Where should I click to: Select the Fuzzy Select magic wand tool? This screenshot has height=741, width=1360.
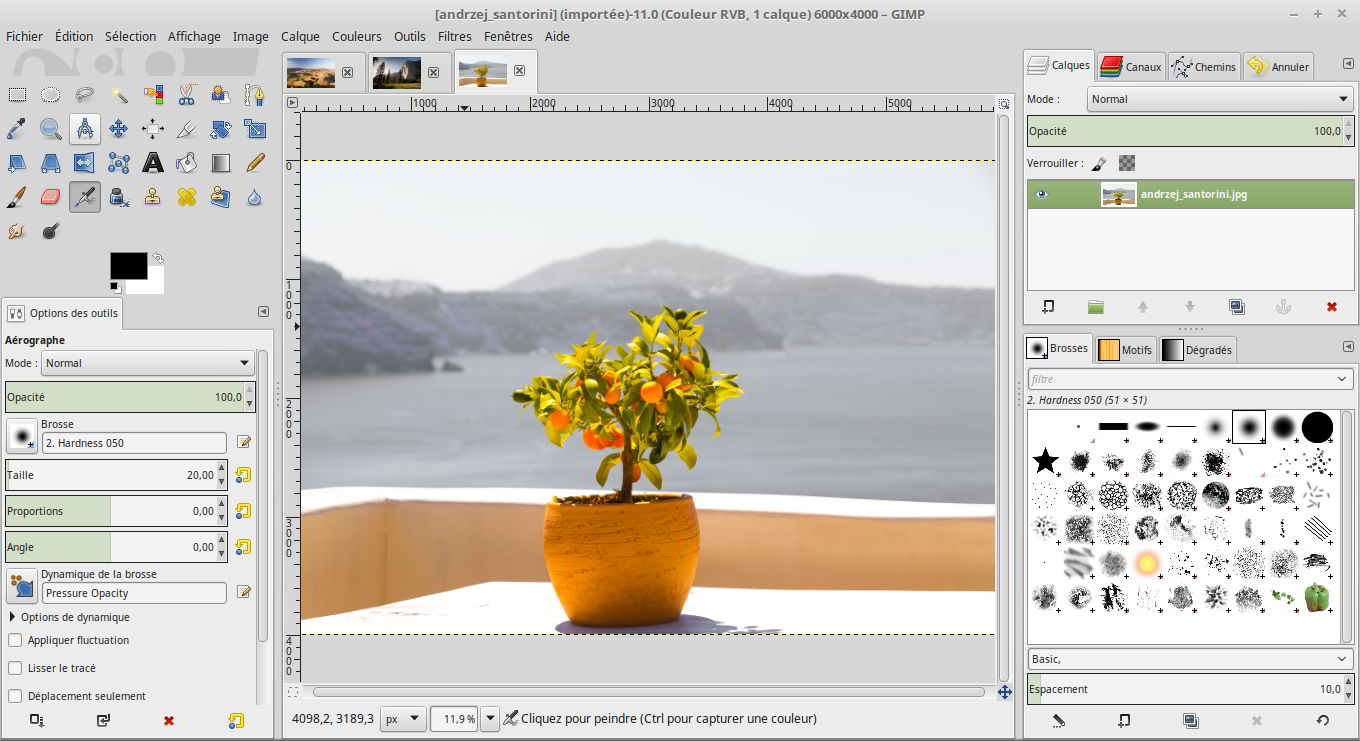(119, 95)
